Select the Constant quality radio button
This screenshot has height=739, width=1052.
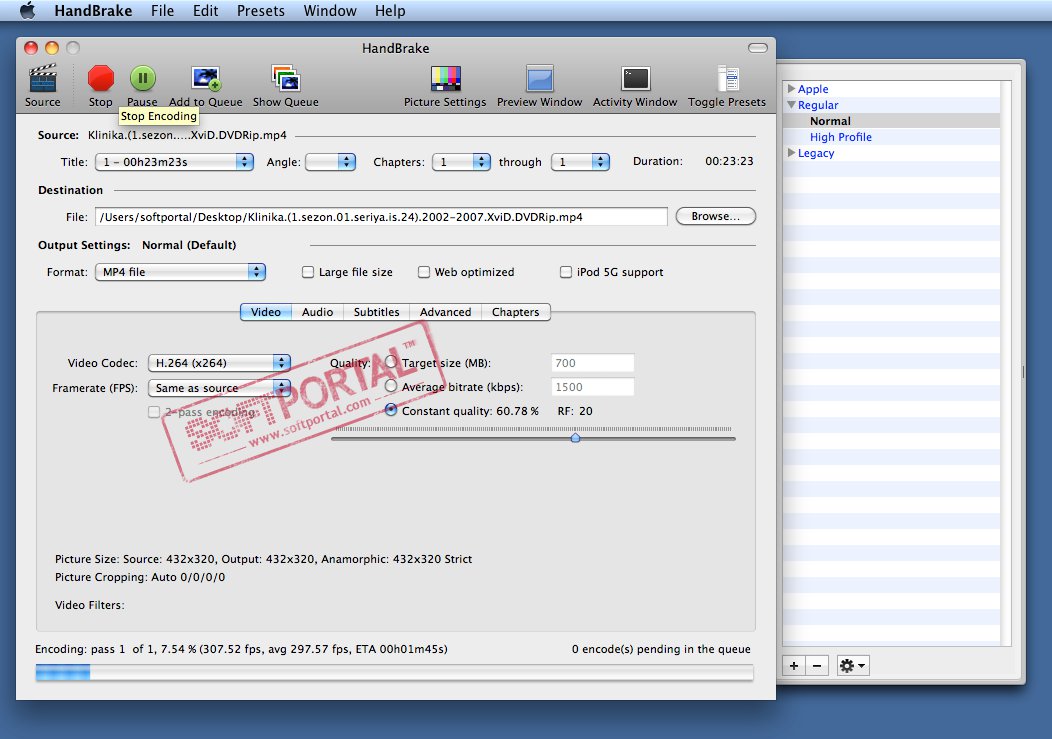(391, 409)
